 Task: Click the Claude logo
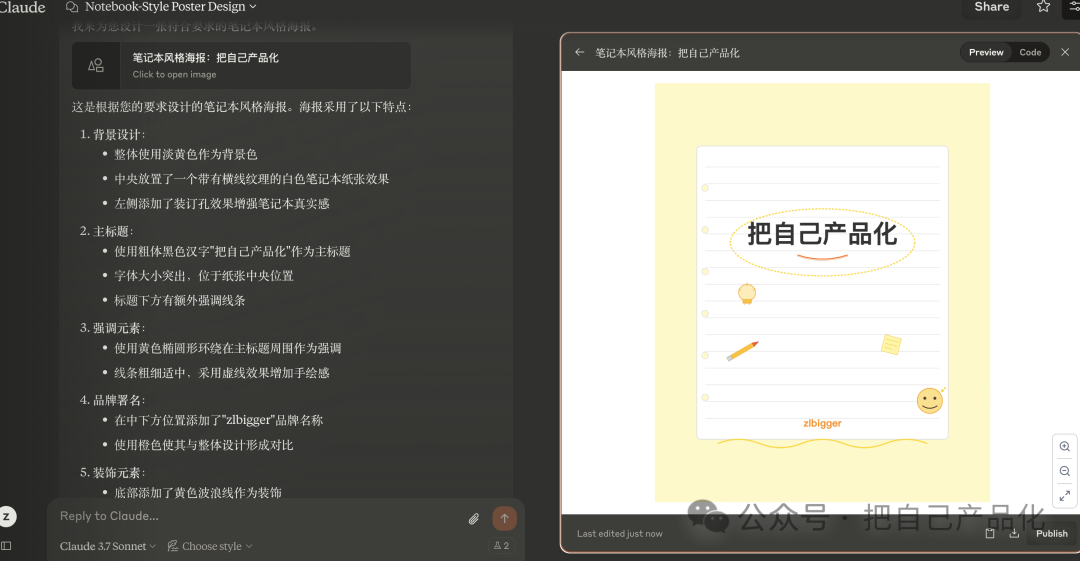pyautogui.click(x=22, y=7)
